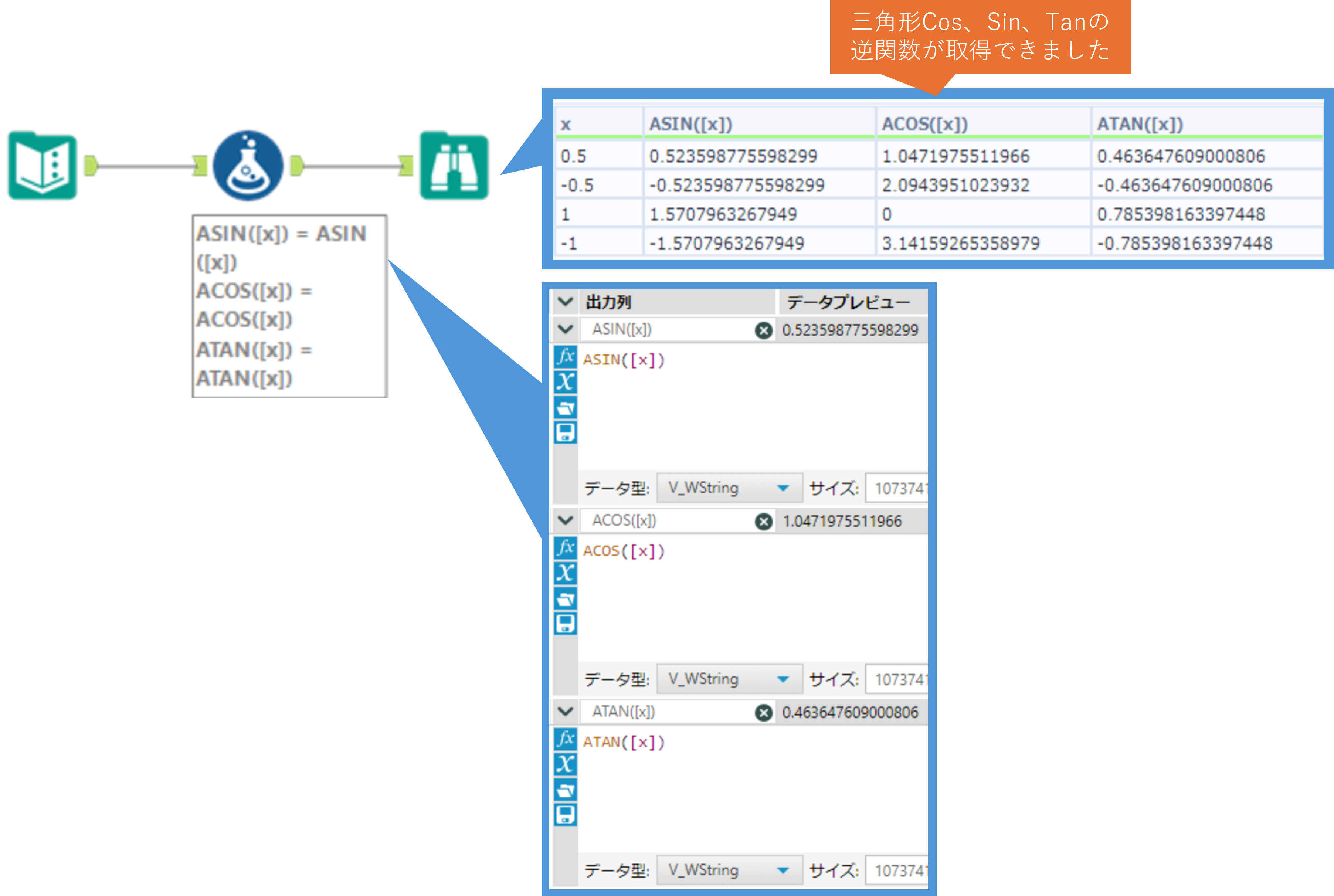Collapse all via header chevron near 出力列
This screenshot has width=1334, height=896.
point(565,302)
